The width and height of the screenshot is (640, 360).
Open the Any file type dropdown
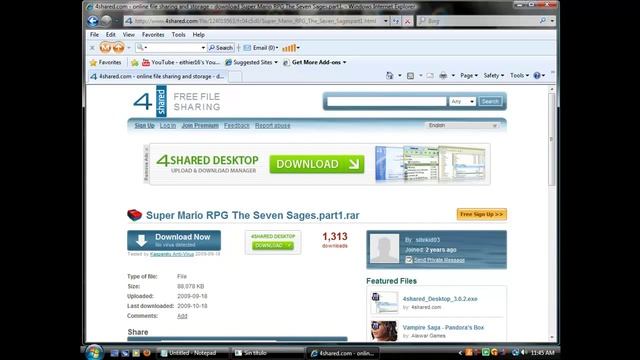pos(462,101)
